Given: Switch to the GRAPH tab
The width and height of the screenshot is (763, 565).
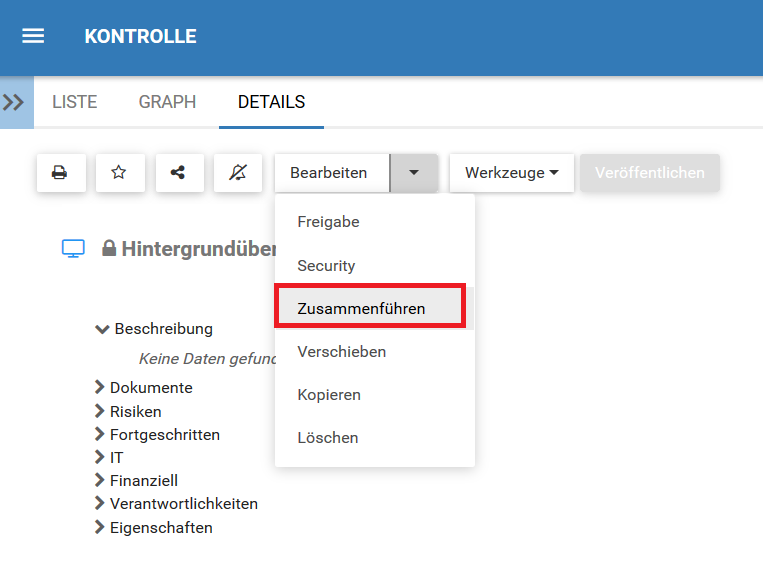Looking at the screenshot, I should pyautogui.click(x=167, y=102).
